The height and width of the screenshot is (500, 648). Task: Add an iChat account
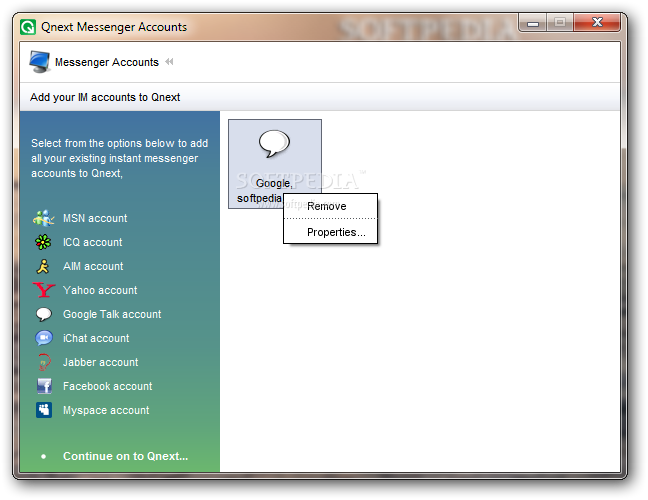click(96, 338)
